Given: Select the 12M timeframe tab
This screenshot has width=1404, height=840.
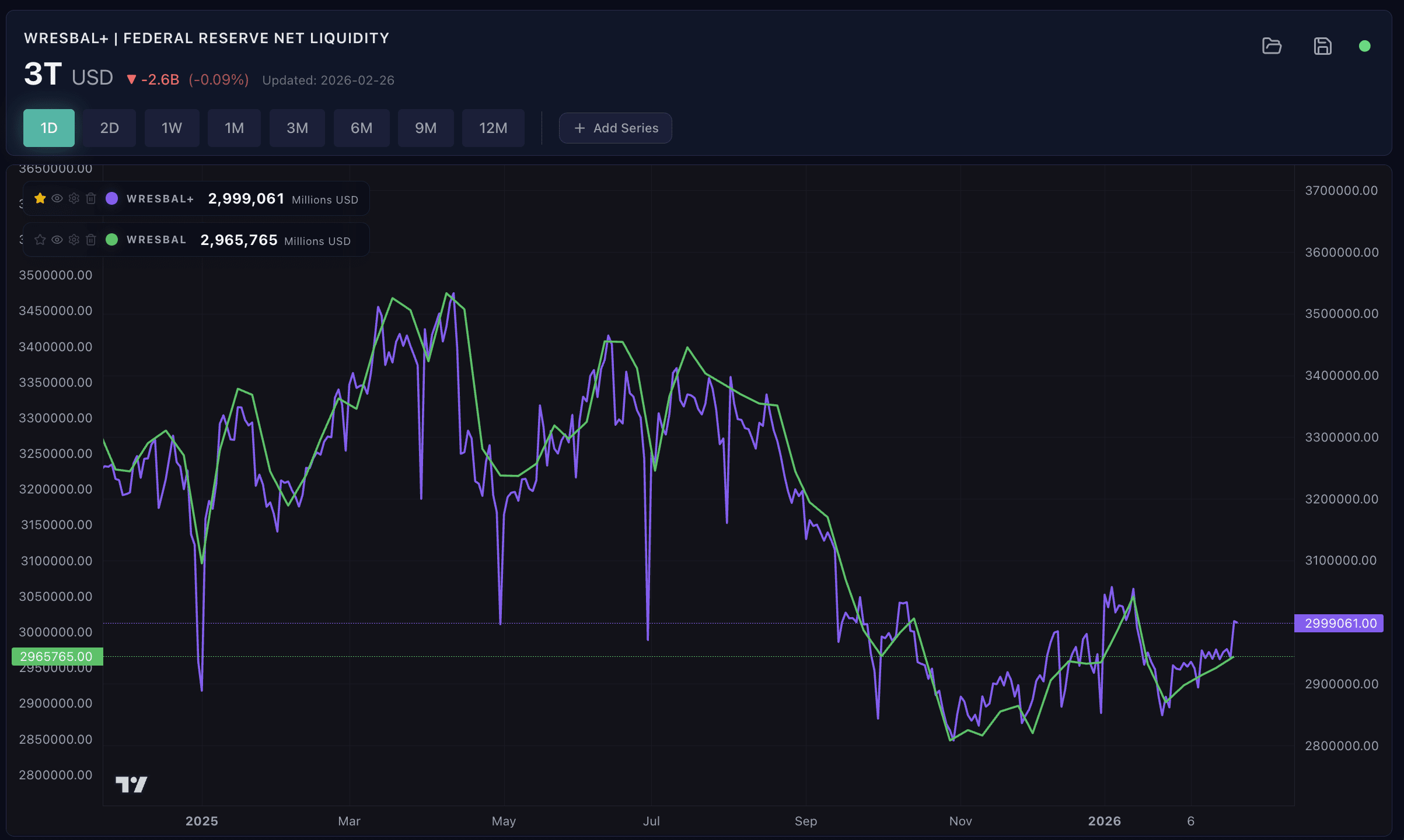Looking at the screenshot, I should point(493,128).
